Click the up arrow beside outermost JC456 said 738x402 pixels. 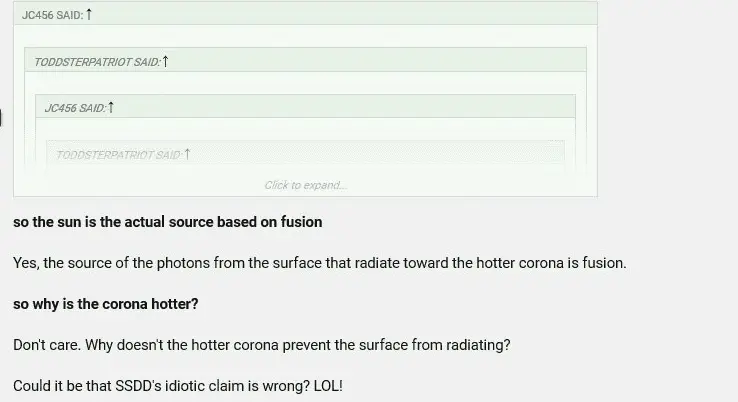pyautogui.click(x=89, y=14)
